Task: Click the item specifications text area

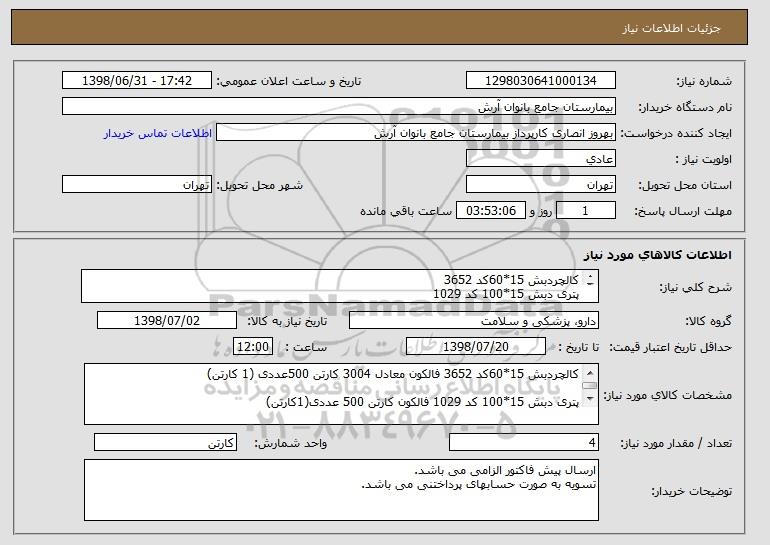Action: (x=341, y=394)
